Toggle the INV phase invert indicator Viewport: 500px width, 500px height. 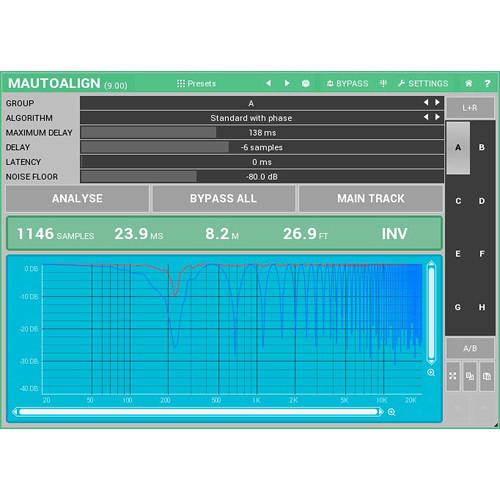394,234
